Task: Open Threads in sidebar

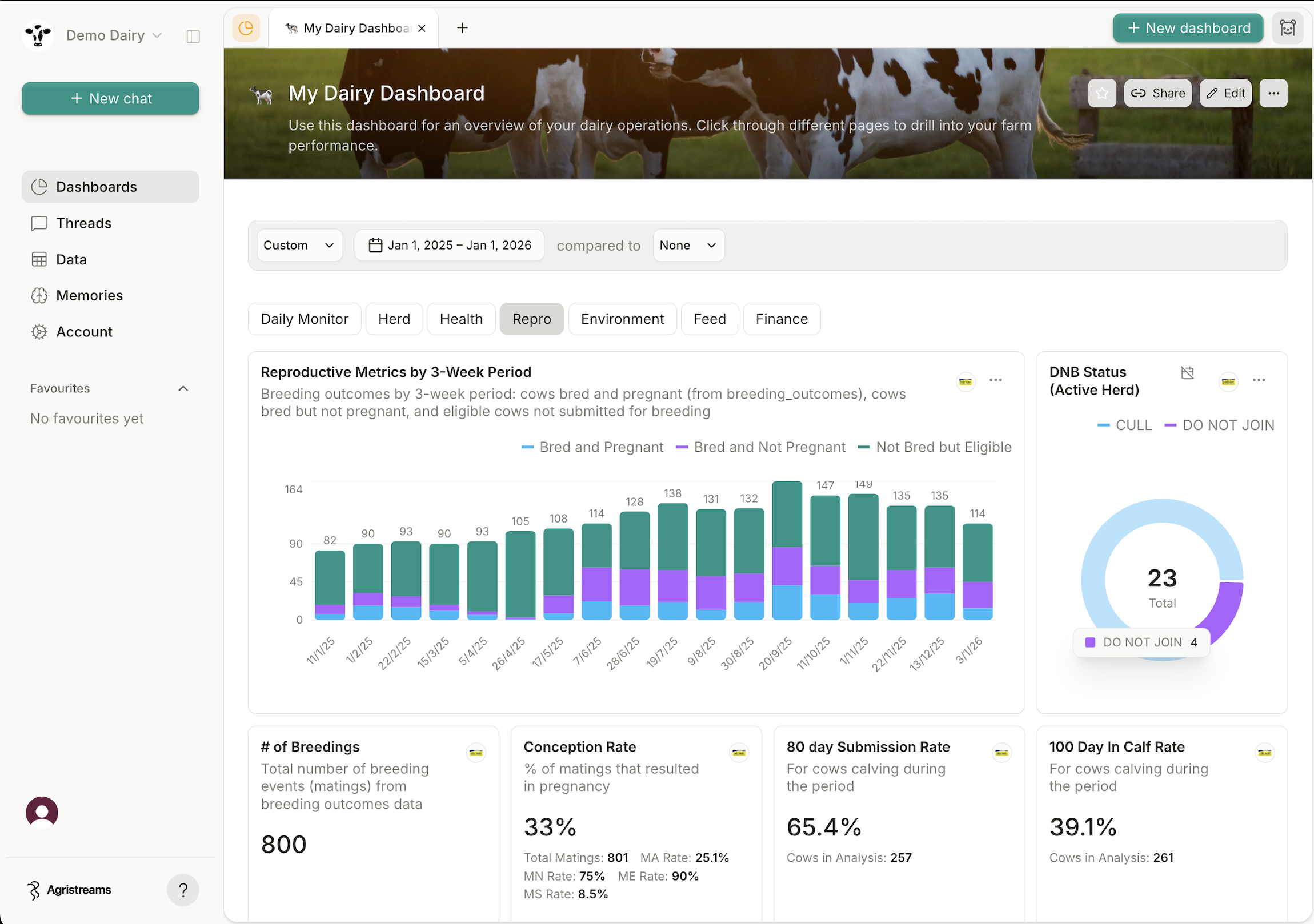Action: tap(110, 223)
